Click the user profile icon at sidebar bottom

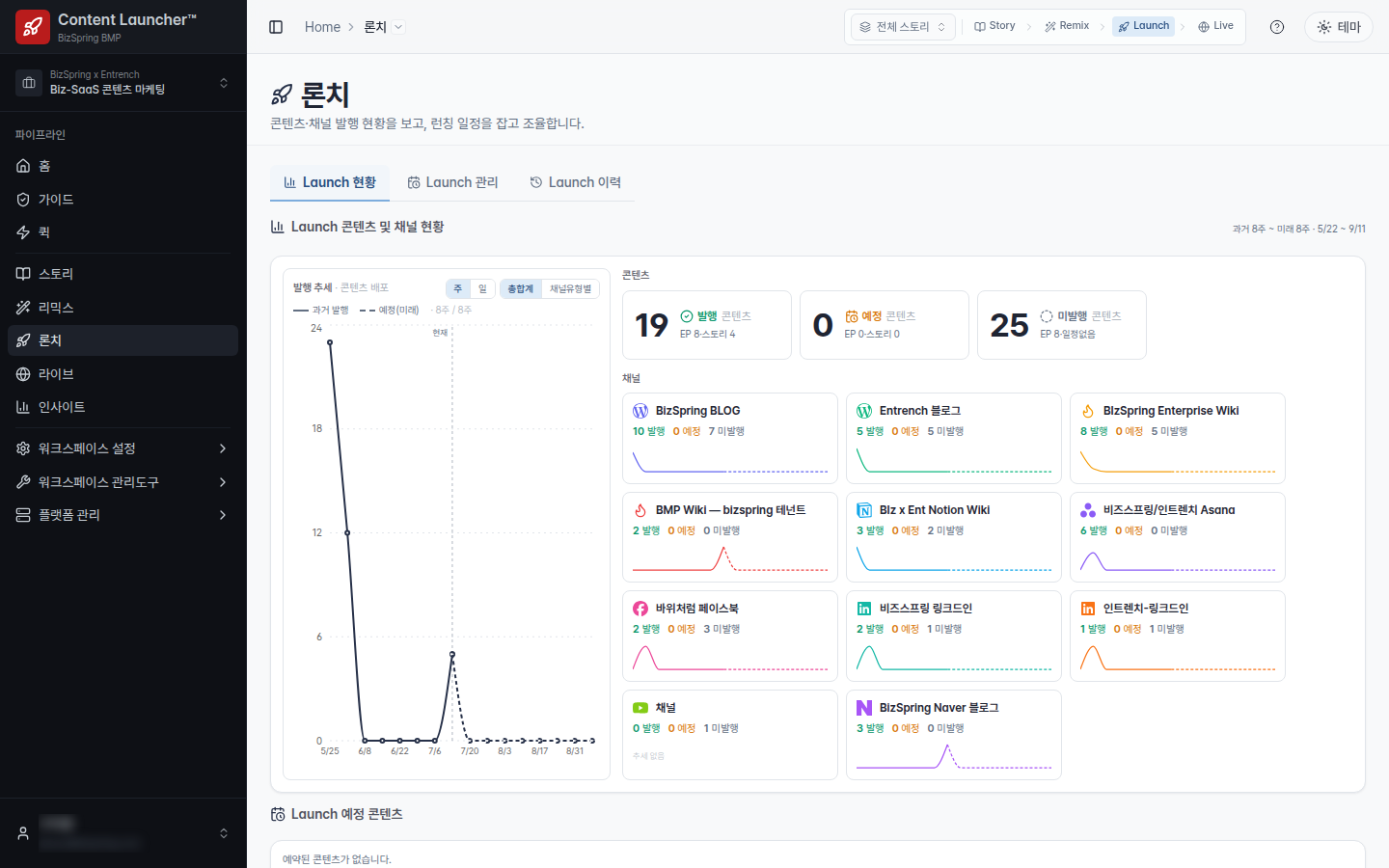23,833
